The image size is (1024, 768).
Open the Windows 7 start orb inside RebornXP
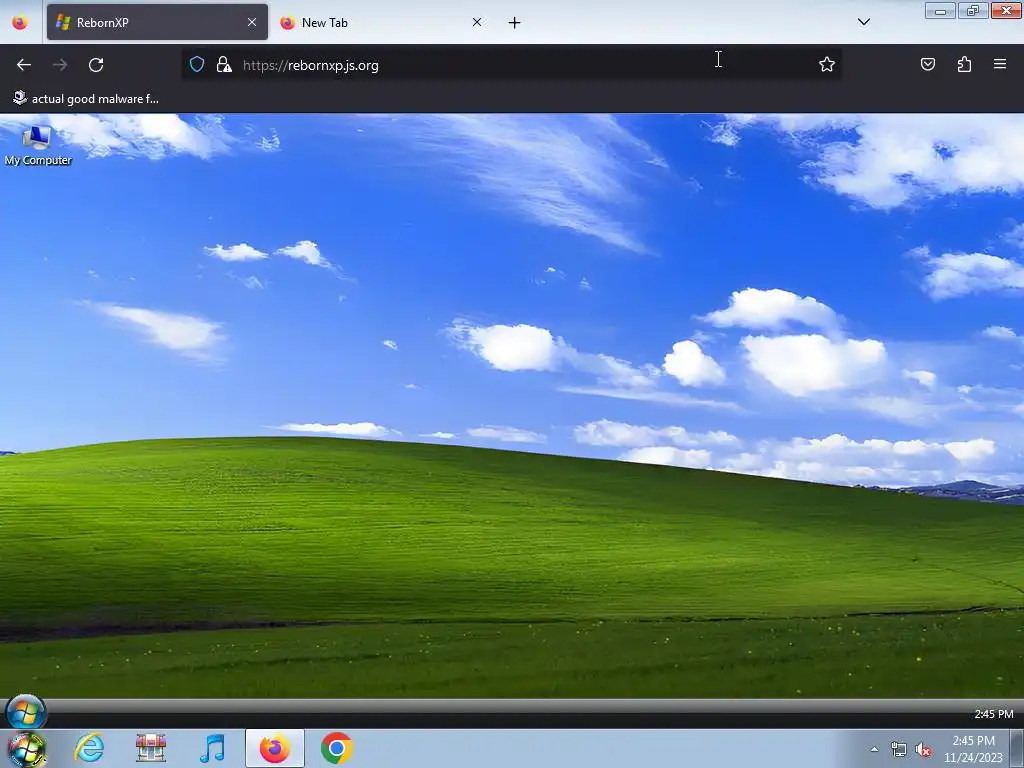coord(25,712)
